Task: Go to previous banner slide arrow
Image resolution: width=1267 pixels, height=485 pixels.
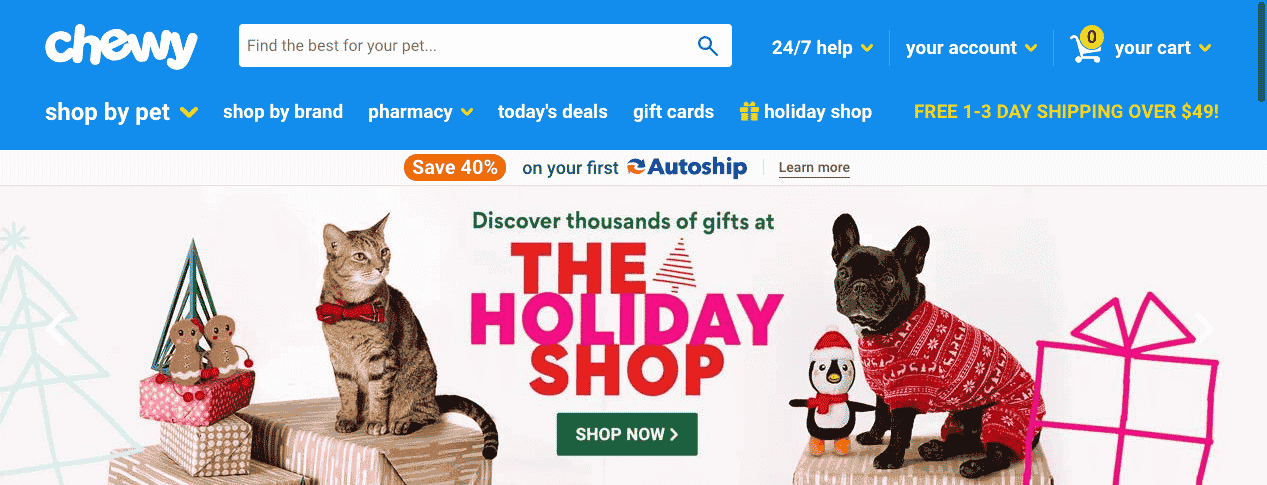Action: click(57, 327)
